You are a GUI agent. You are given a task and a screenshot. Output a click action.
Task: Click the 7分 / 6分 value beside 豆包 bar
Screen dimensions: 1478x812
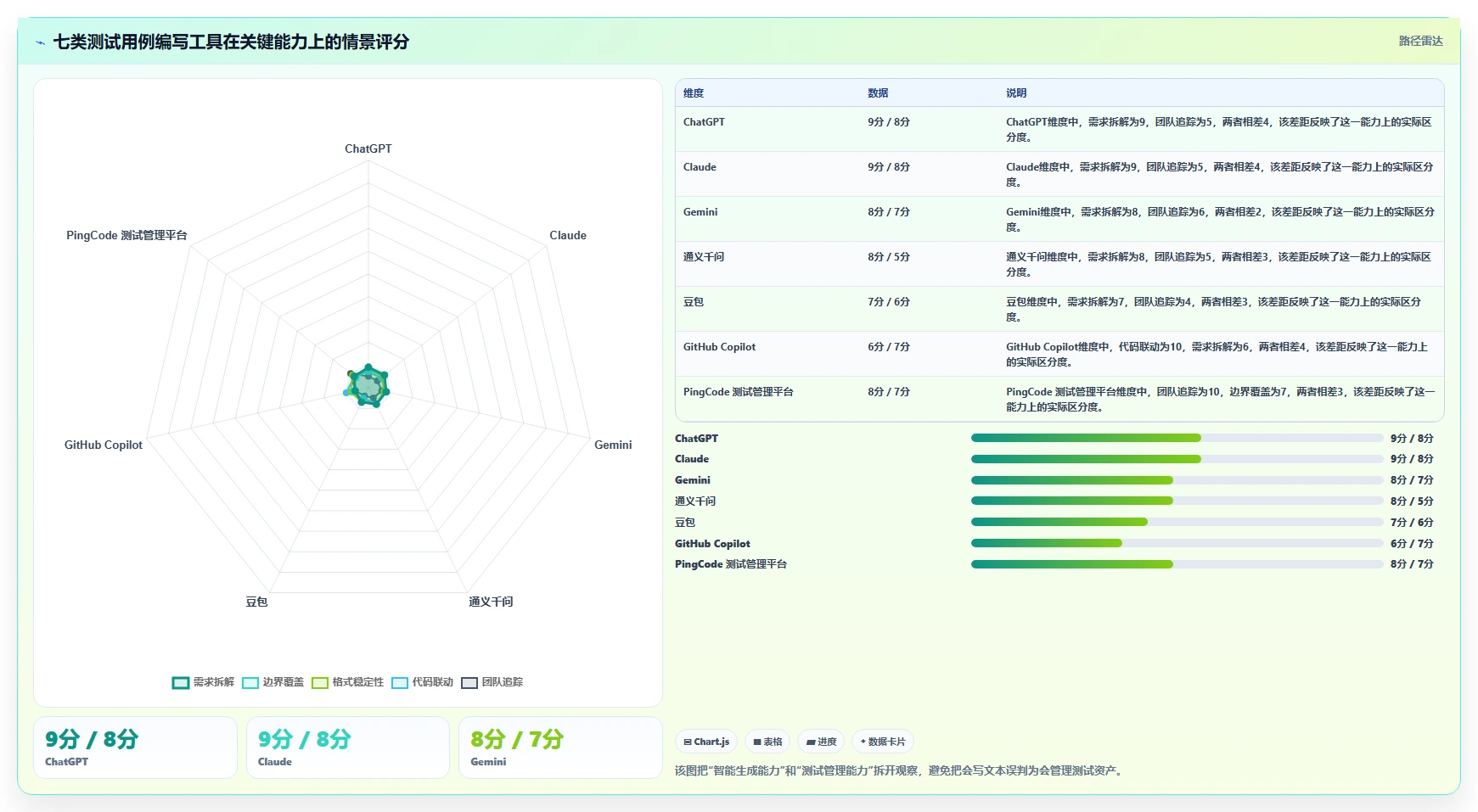1412,523
